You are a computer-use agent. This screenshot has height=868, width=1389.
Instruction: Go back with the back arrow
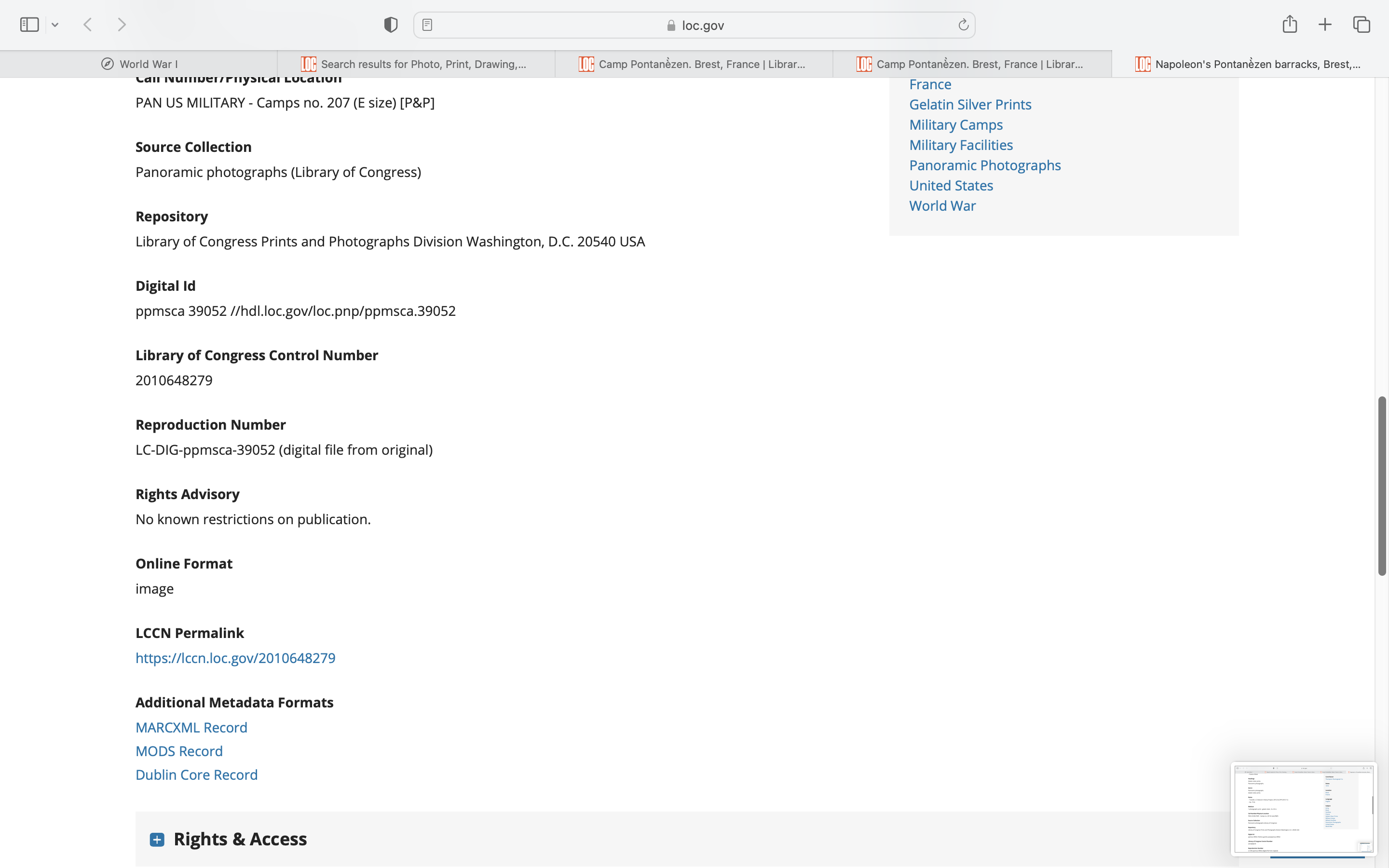click(88, 25)
